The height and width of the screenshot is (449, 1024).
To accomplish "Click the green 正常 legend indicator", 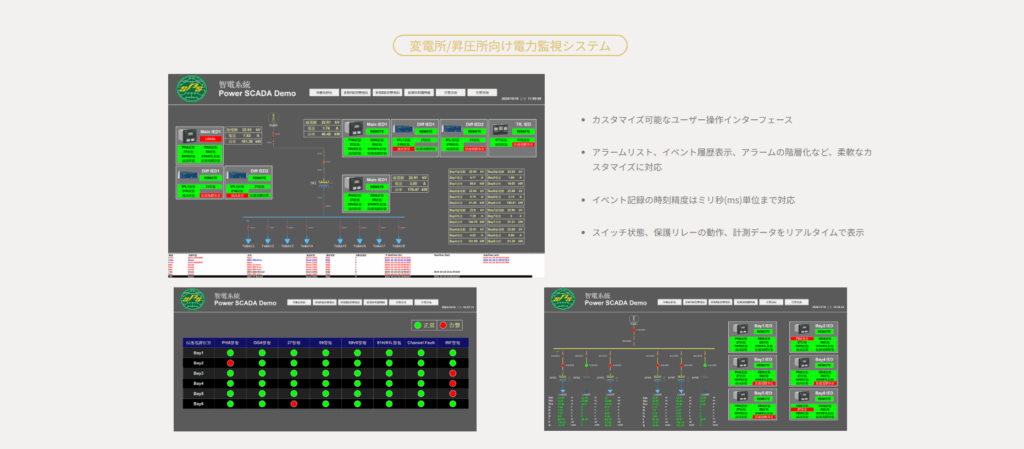I will tap(418, 326).
